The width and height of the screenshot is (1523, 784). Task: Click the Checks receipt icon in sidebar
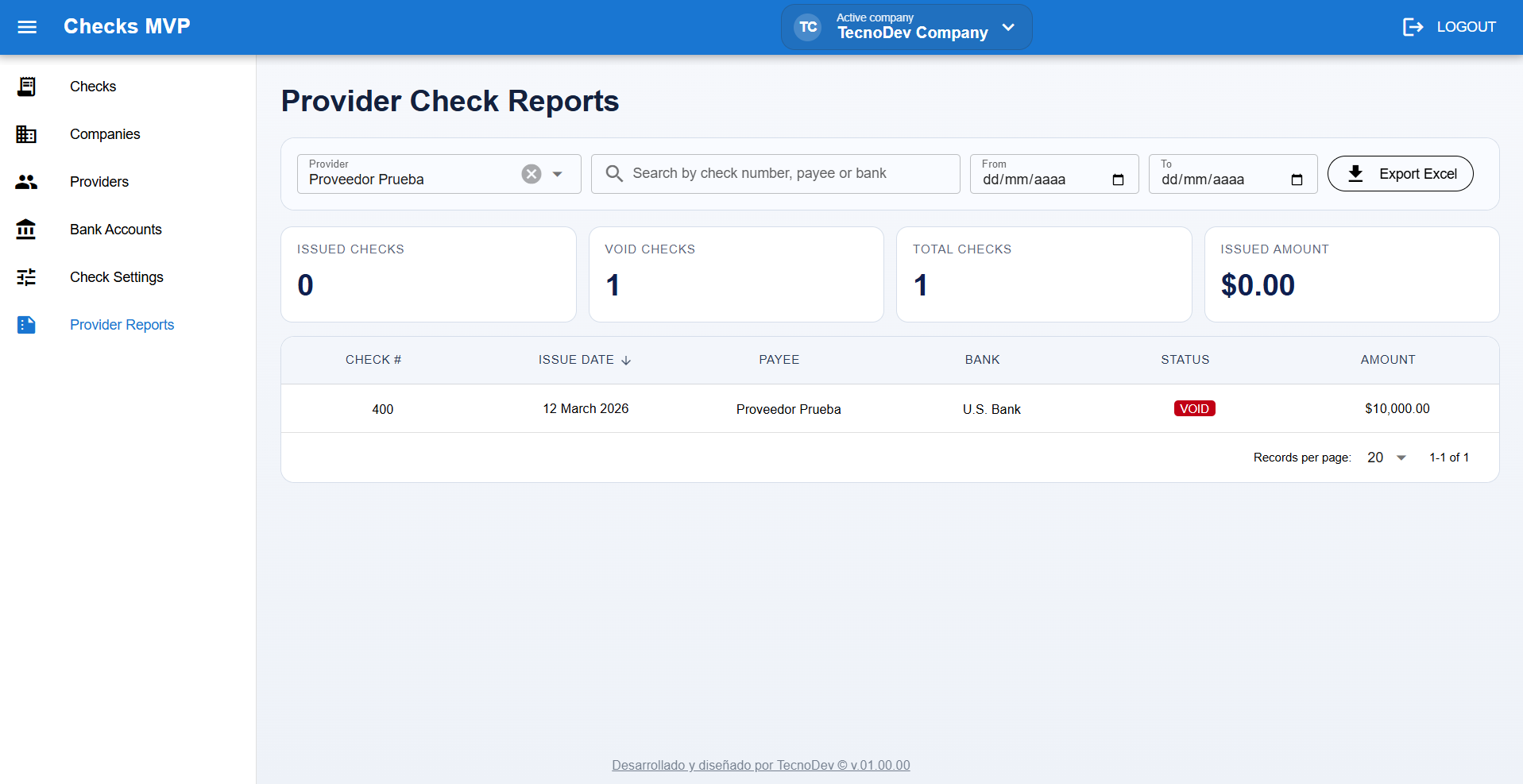pyautogui.click(x=26, y=87)
